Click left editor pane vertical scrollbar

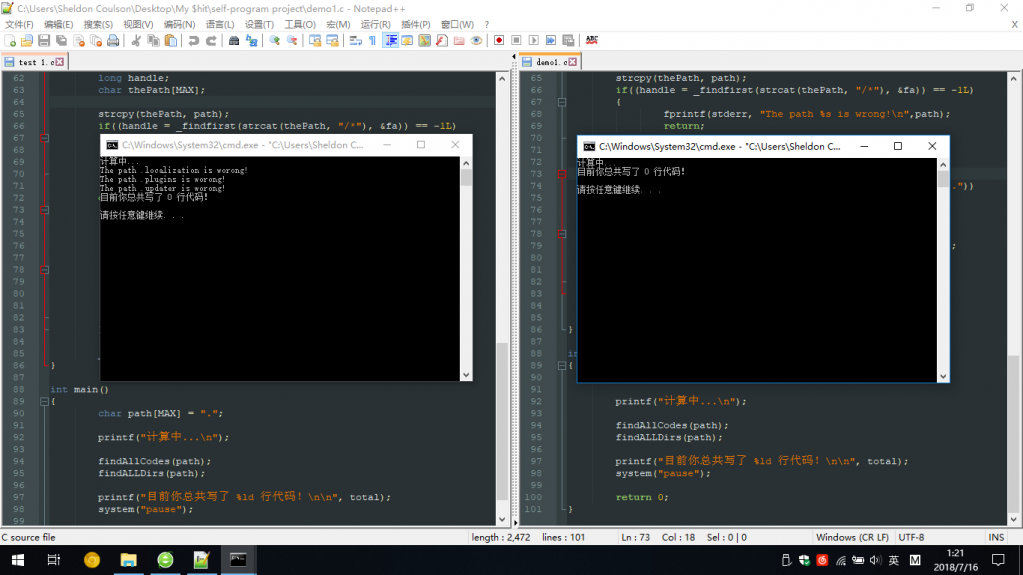coord(502,420)
